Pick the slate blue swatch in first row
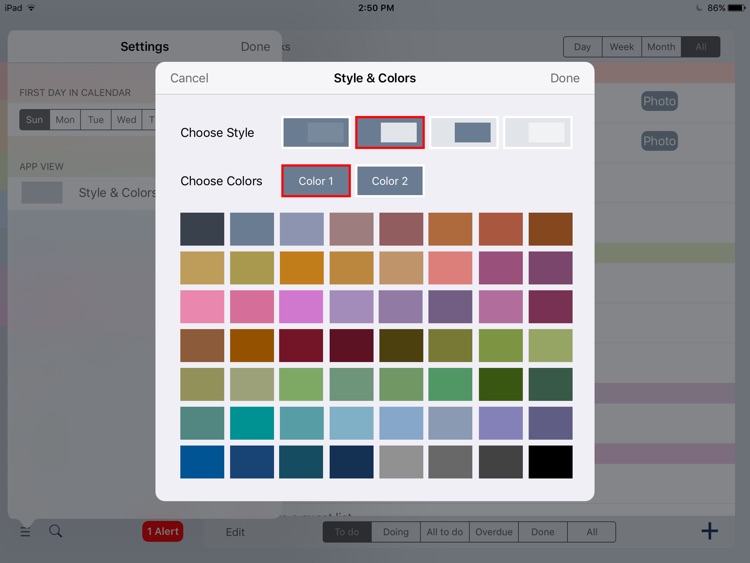The image size is (750, 563). coord(252,229)
